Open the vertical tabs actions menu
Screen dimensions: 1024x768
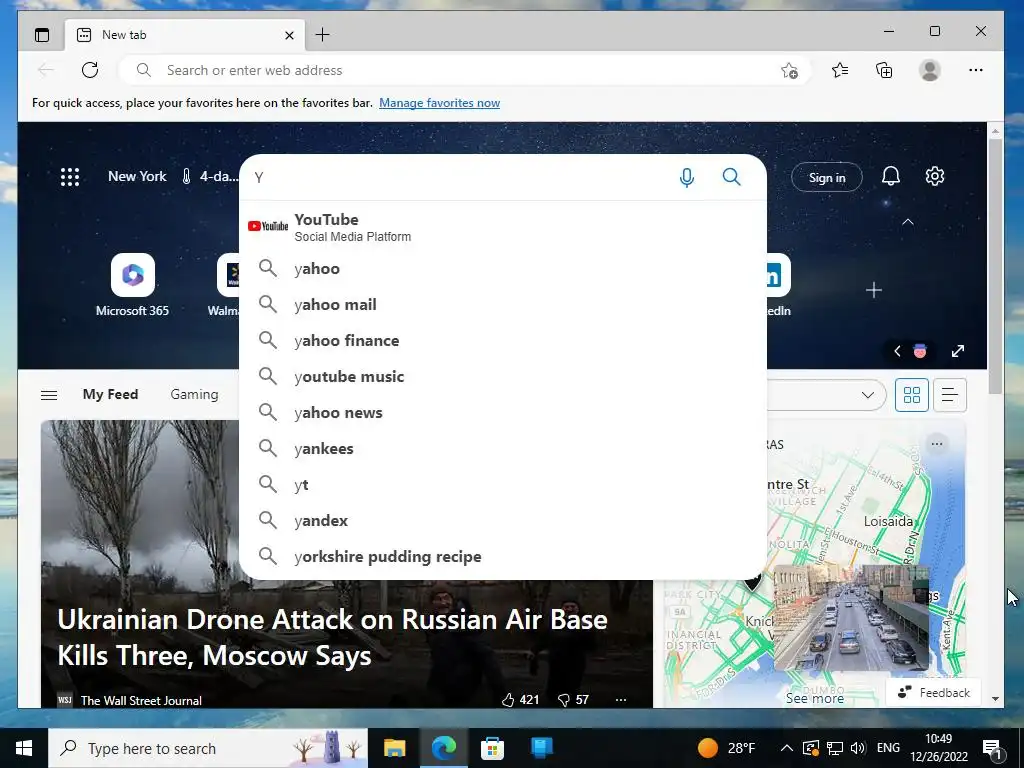click(42, 35)
